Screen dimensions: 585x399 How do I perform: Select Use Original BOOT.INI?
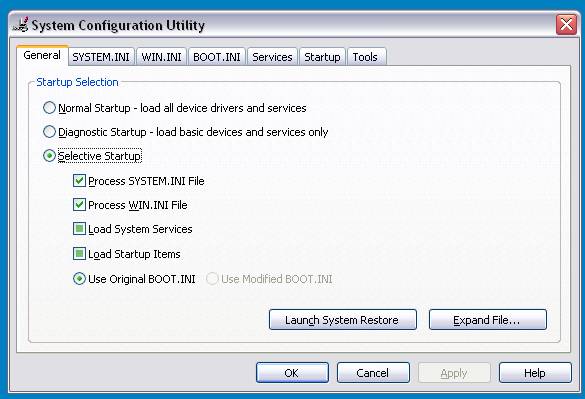[x=79, y=279]
